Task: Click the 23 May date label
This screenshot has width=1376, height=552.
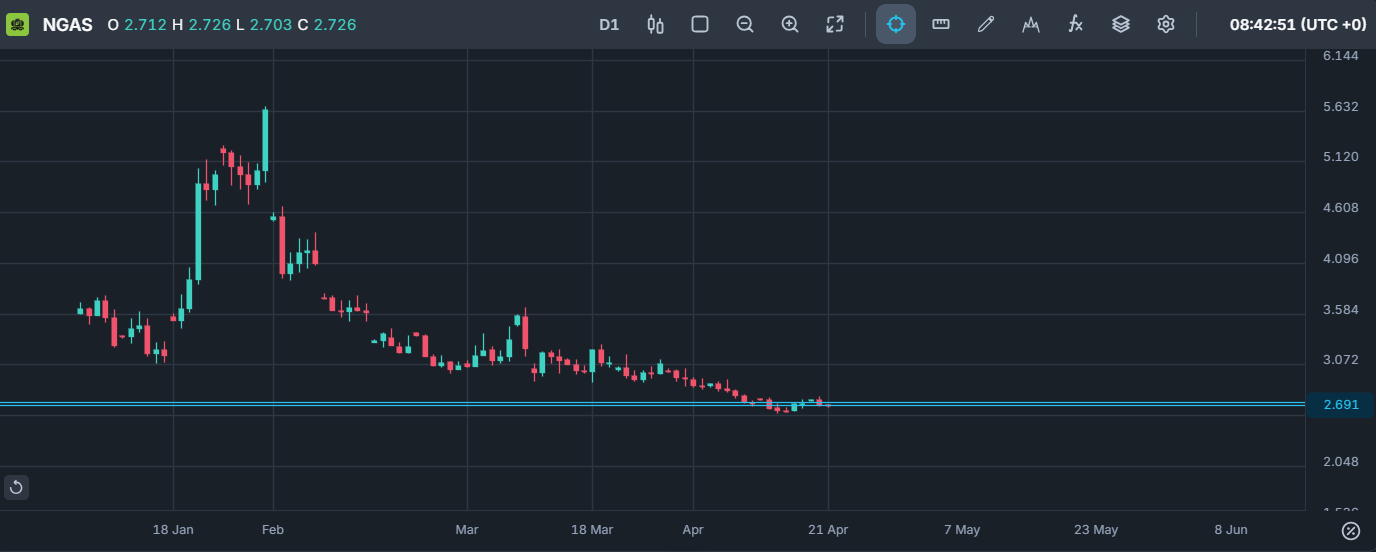Action: (1096, 529)
